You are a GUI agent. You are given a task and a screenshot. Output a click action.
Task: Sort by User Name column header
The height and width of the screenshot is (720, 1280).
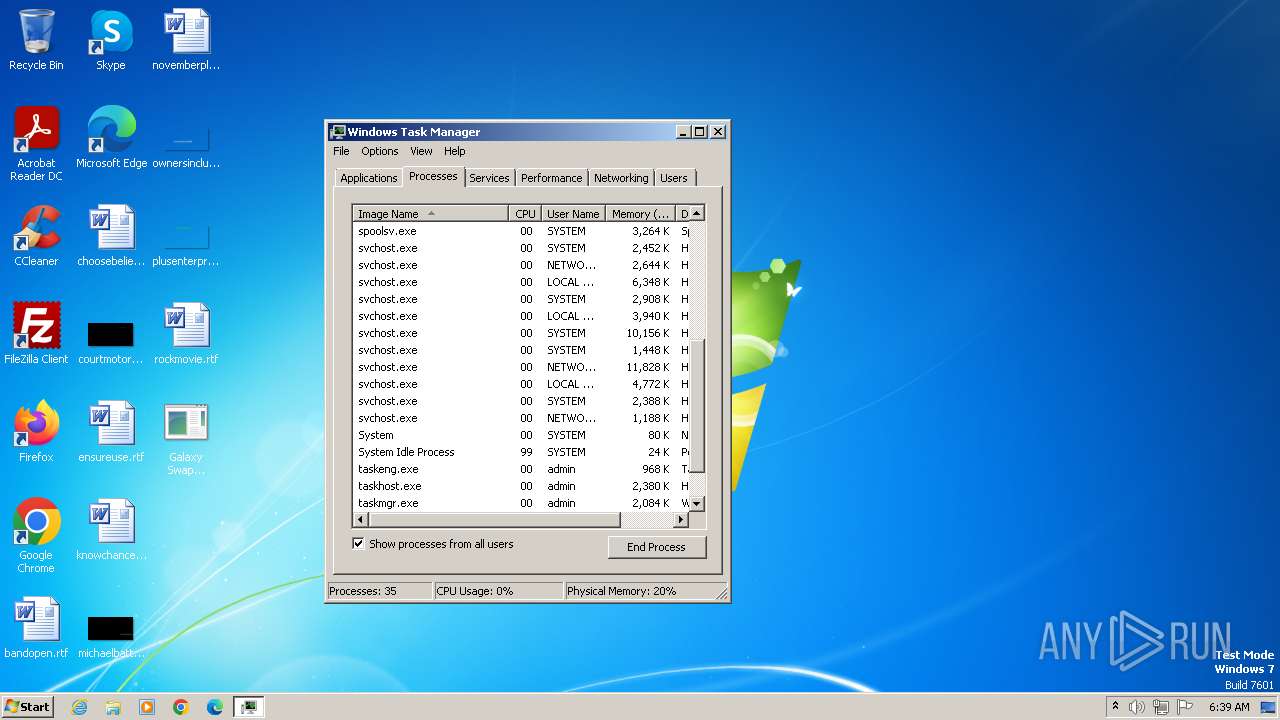(x=573, y=213)
